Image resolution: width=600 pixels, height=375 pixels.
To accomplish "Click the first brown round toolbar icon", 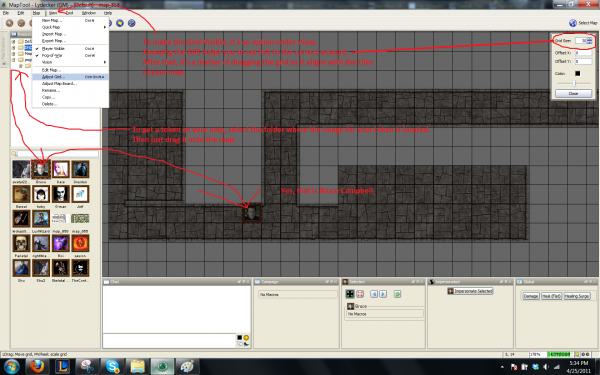I will click(x=10, y=23).
